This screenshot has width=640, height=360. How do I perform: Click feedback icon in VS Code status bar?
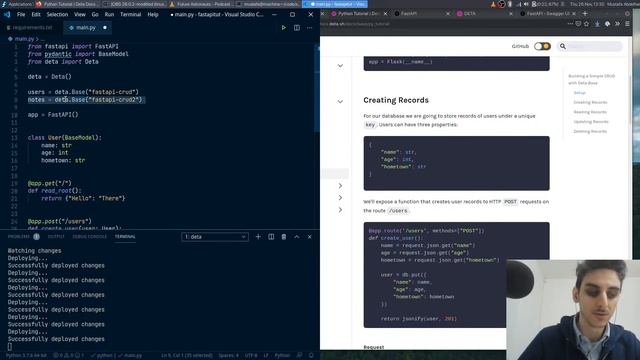300,356
